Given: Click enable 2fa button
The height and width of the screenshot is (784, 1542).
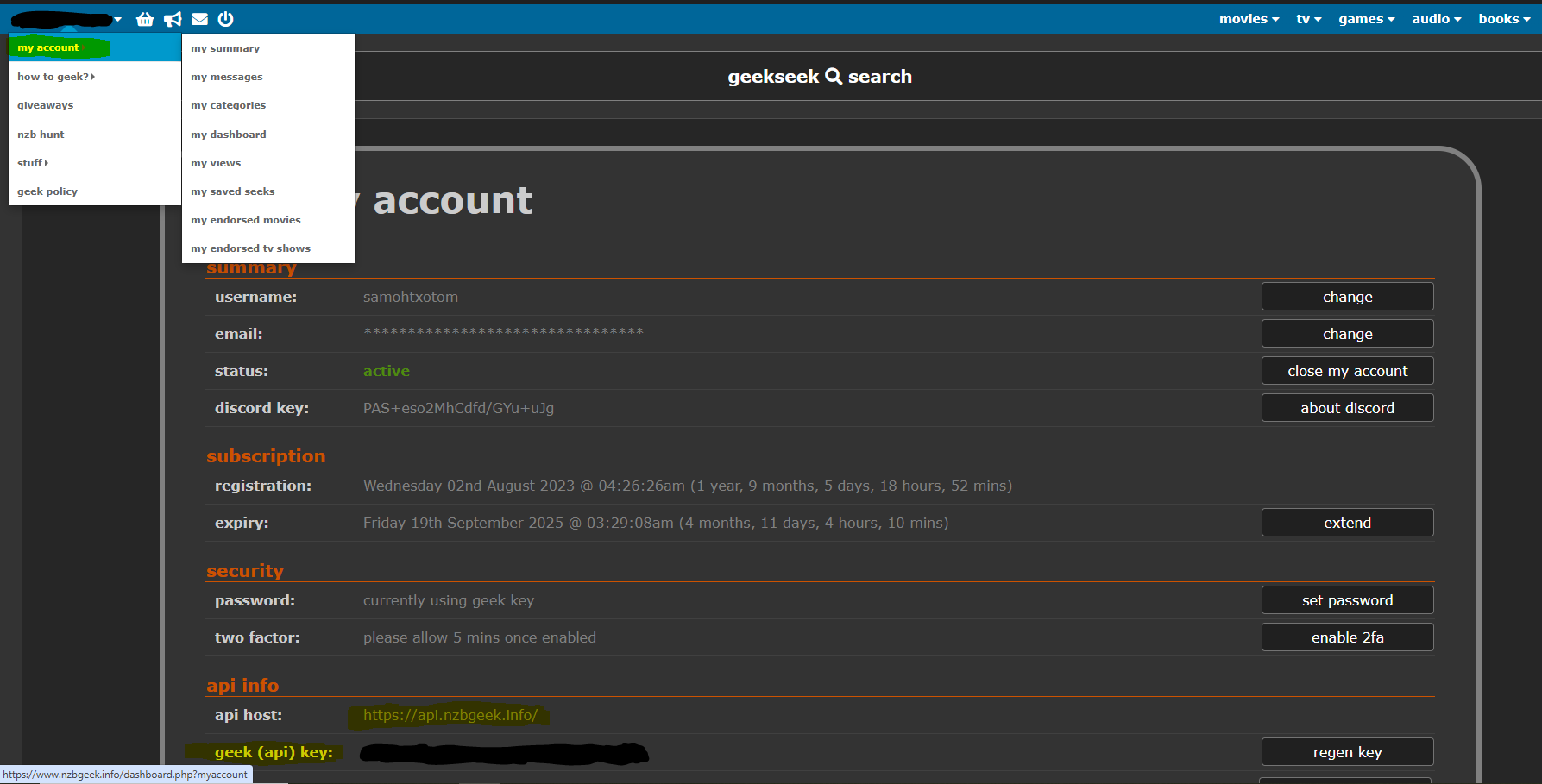Looking at the screenshot, I should point(1347,637).
